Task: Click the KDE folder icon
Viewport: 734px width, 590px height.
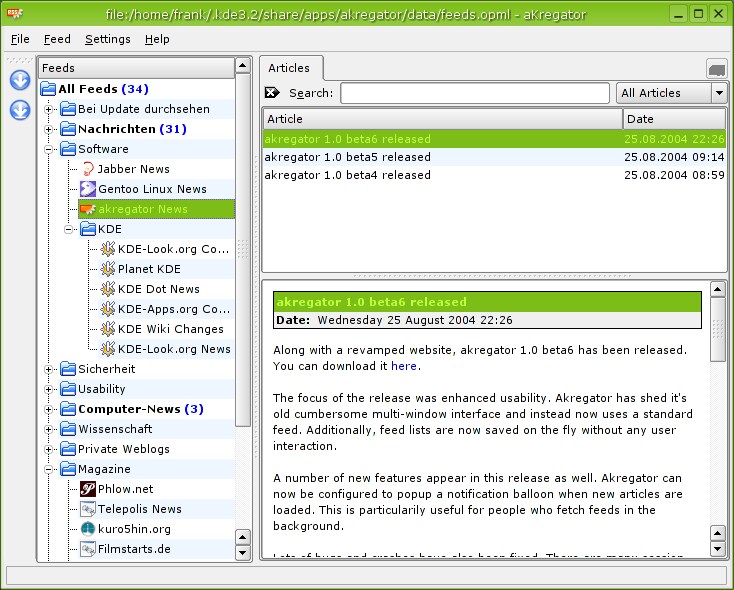Action: click(x=88, y=229)
